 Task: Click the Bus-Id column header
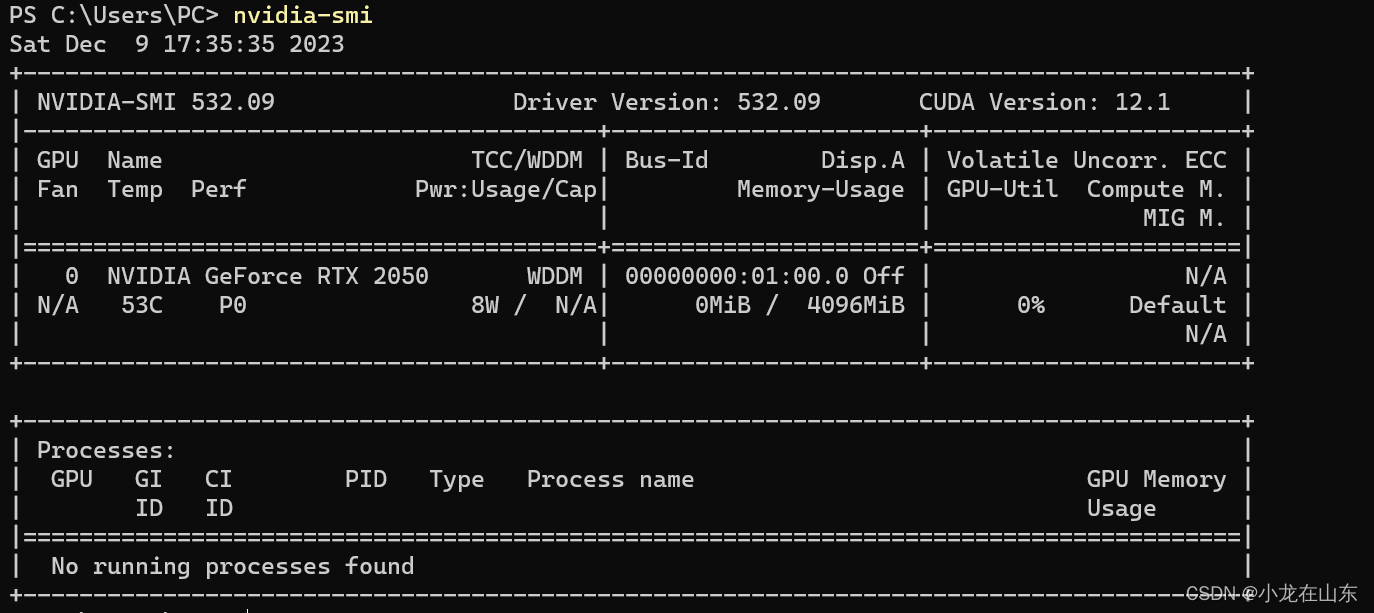pos(667,160)
